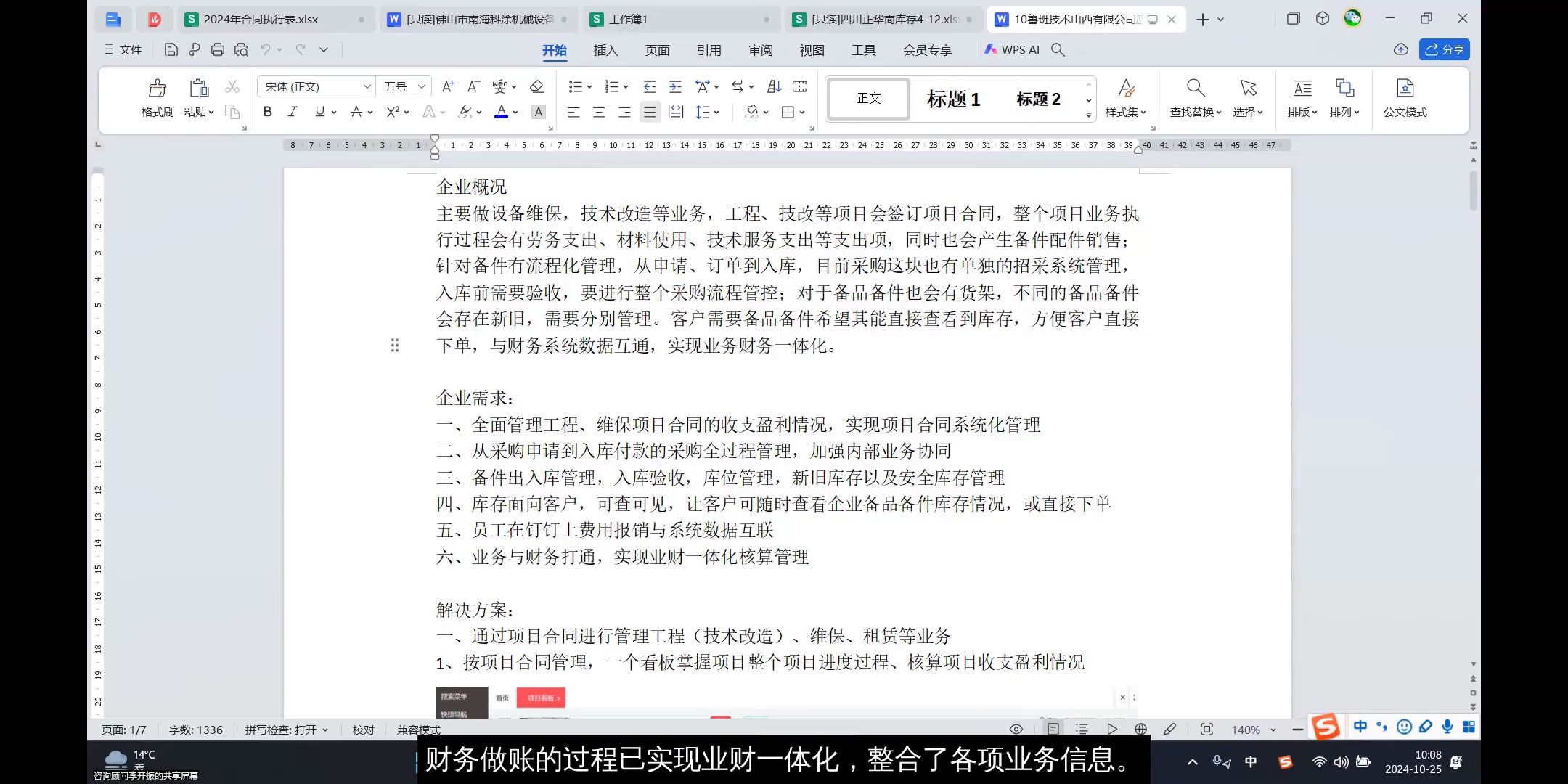Enable justified paragraph alignment

click(649, 112)
